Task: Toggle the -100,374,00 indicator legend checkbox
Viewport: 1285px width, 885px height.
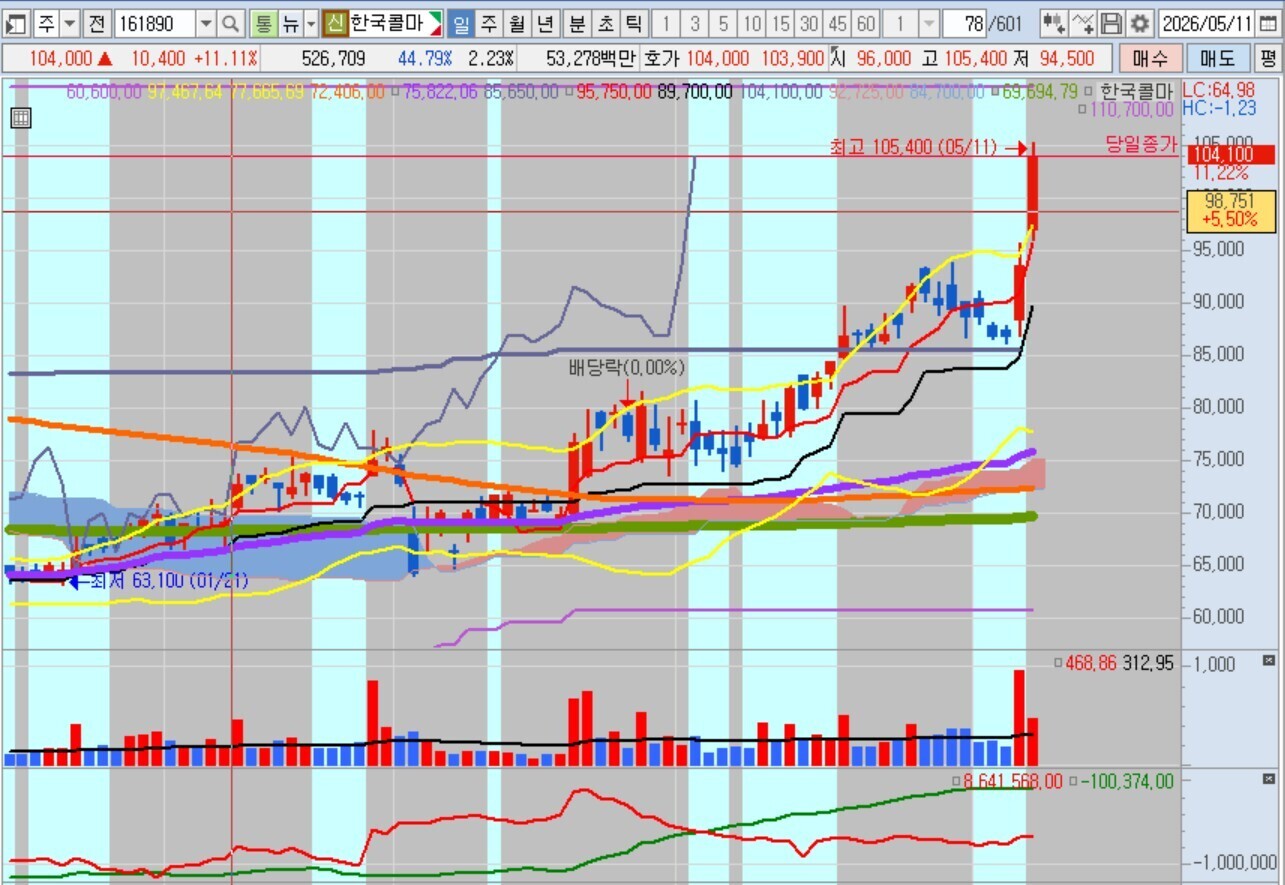Action: click(x=1073, y=782)
